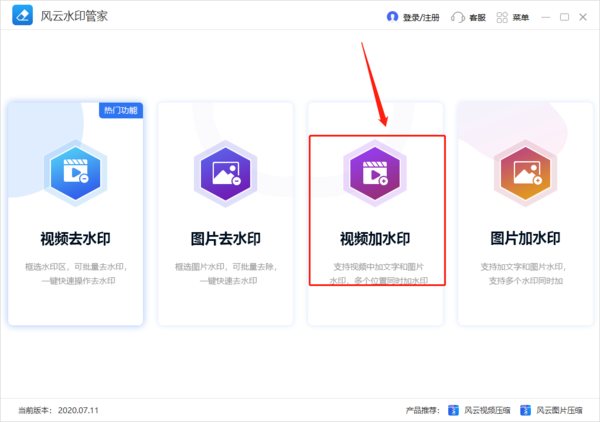Click the description text '框选水印区，可批量去水印'
This screenshot has height=422, width=600.
tap(76, 267)
